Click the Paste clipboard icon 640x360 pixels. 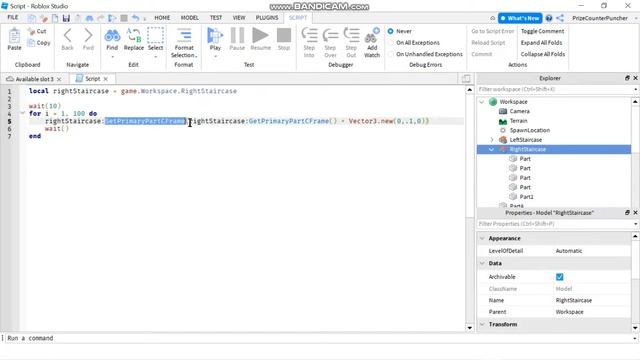(x=14, y=36)
